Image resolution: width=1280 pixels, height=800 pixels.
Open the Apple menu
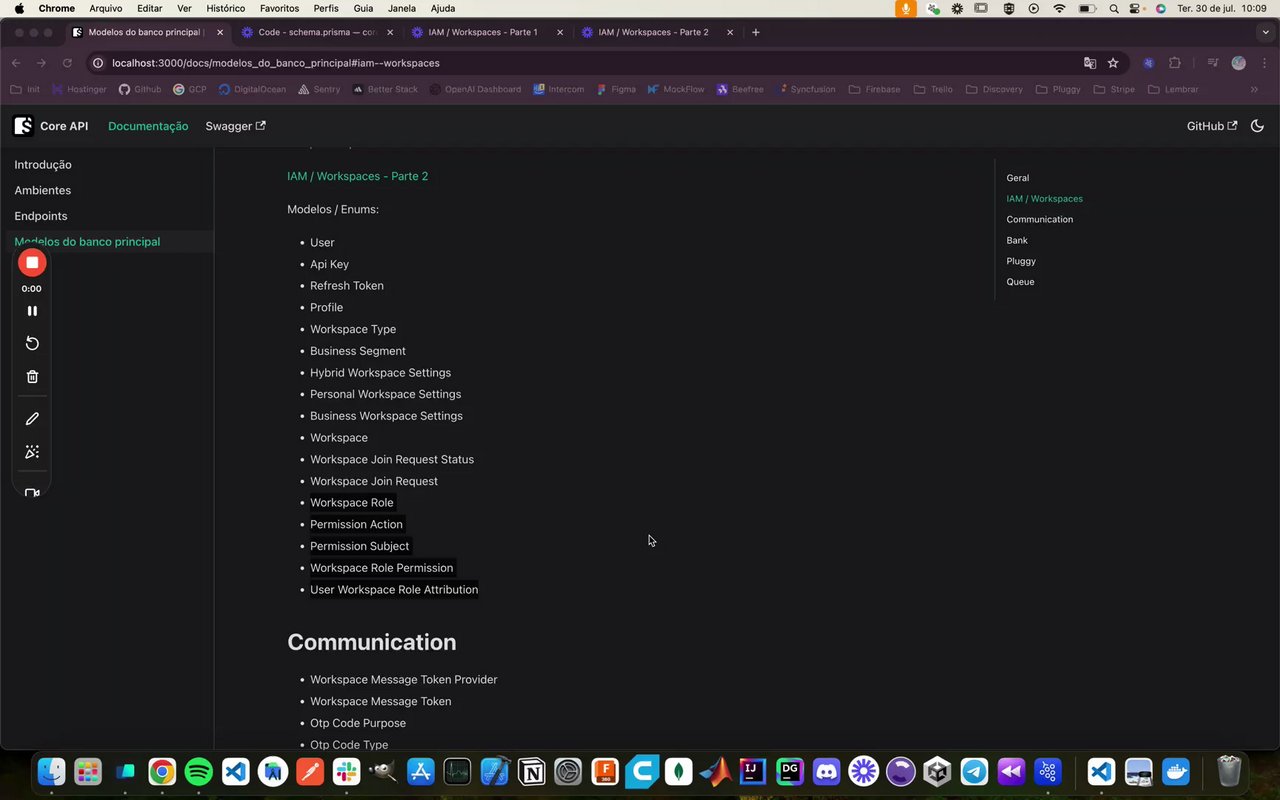tap(18, 8)
